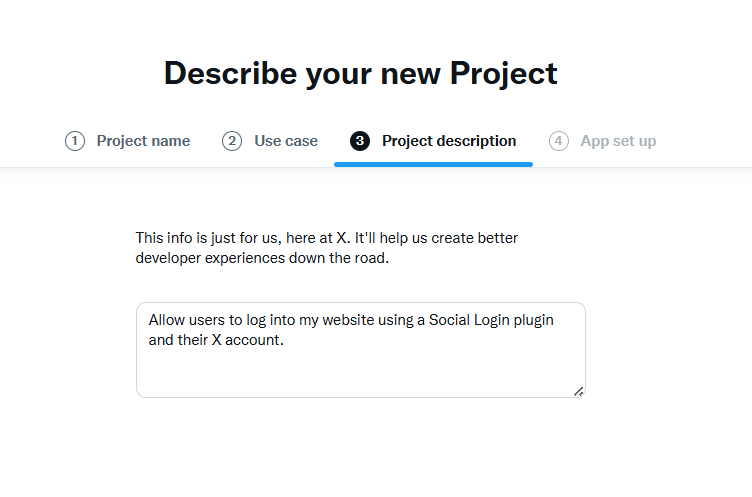Click the word "plugin" in the textarea

[531, 320]
